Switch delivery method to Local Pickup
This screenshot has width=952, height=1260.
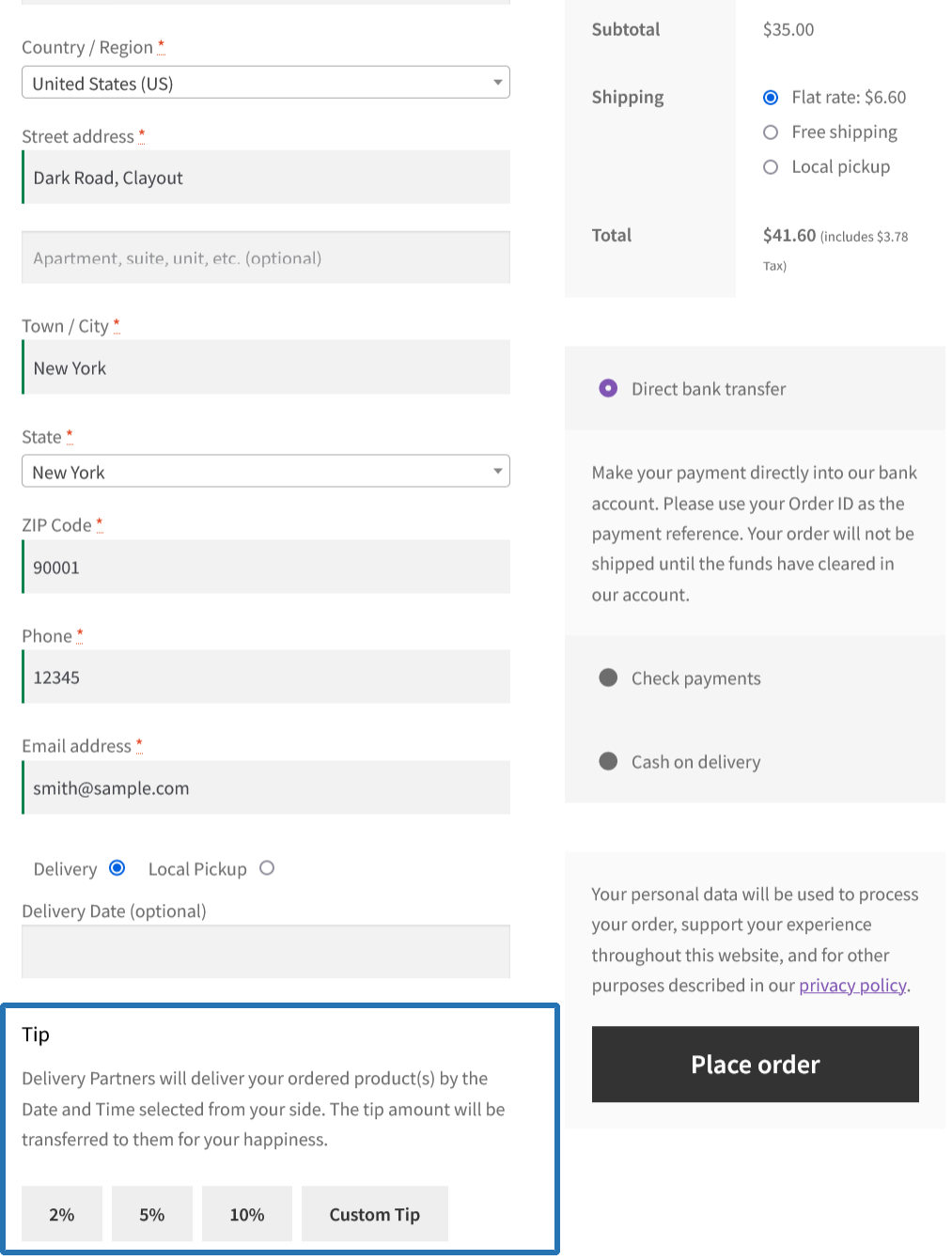(267, 868)
